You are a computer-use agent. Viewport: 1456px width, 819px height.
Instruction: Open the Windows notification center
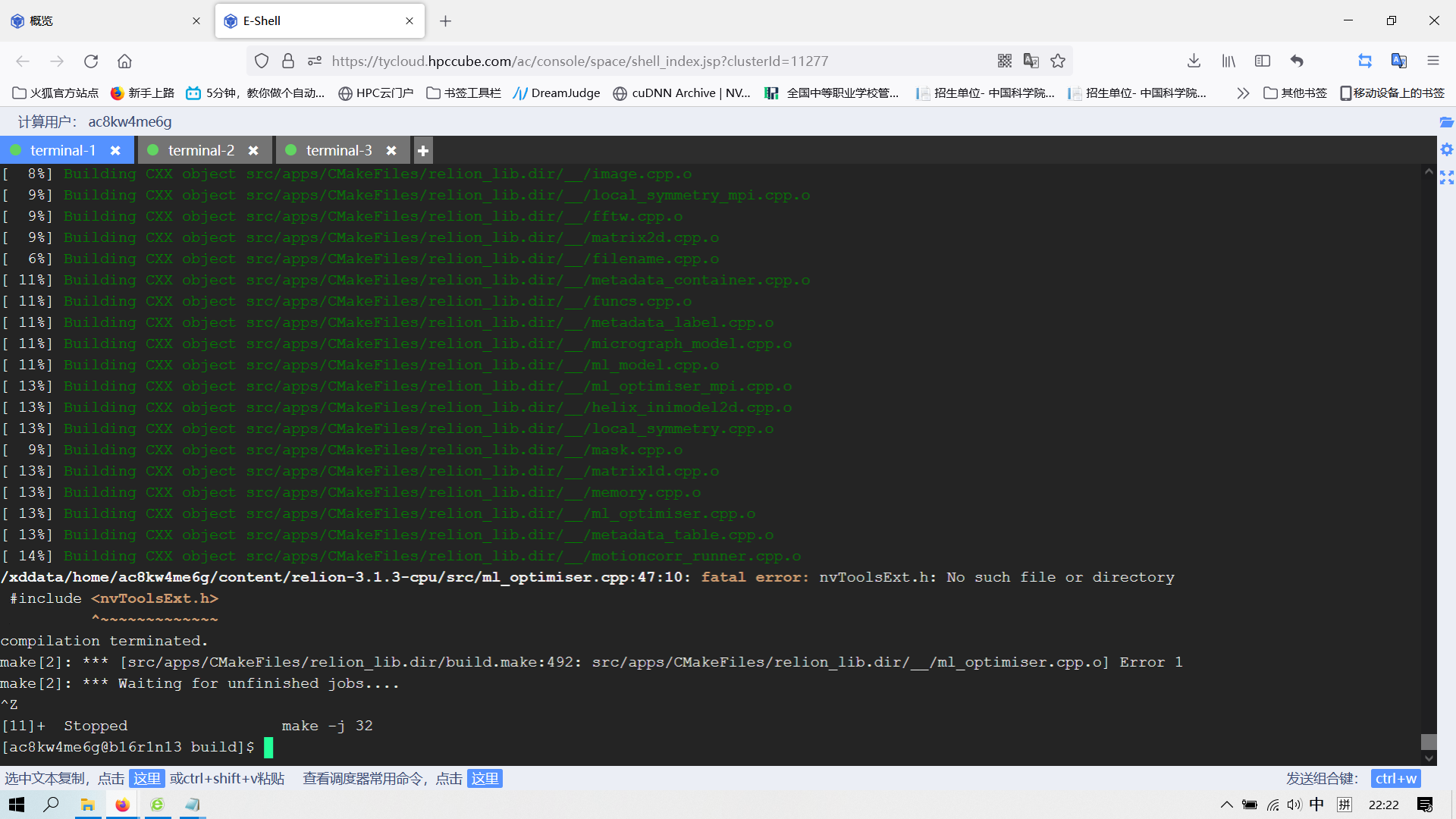click(x=1425, y=805)
